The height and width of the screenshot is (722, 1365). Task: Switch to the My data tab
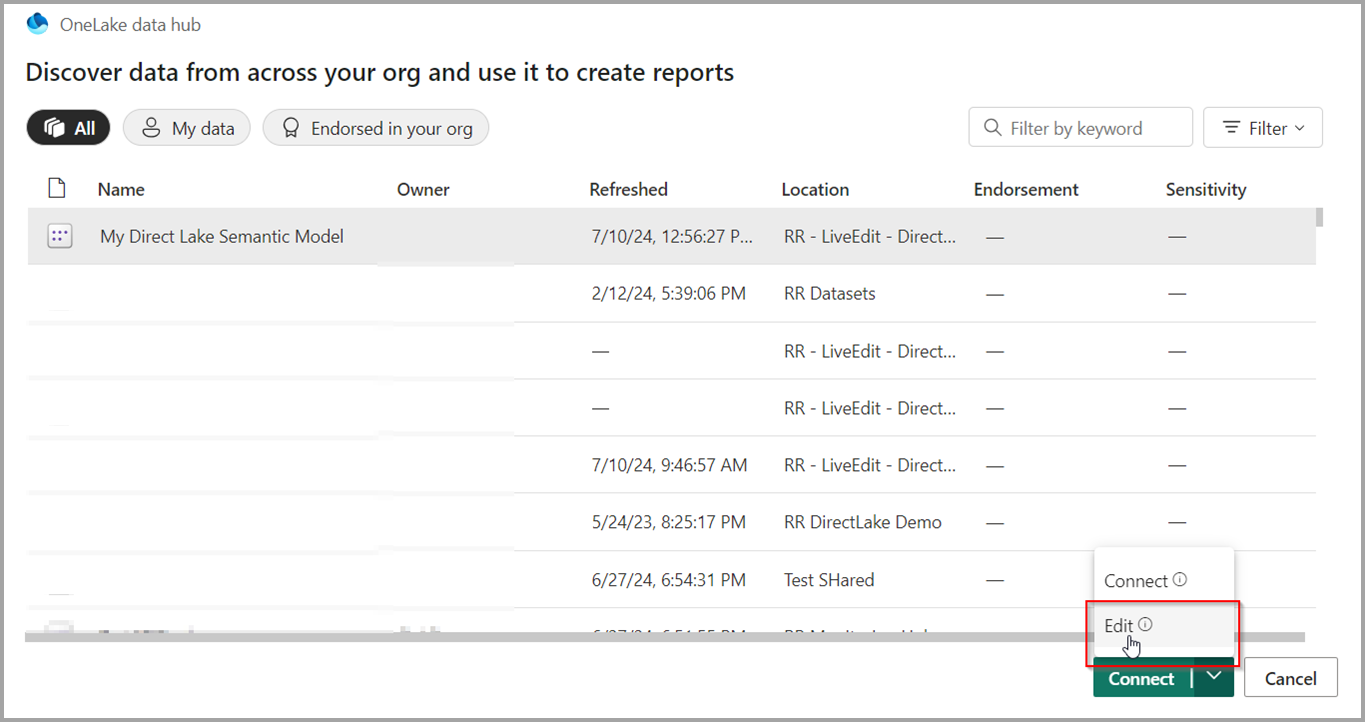[187, 128]
